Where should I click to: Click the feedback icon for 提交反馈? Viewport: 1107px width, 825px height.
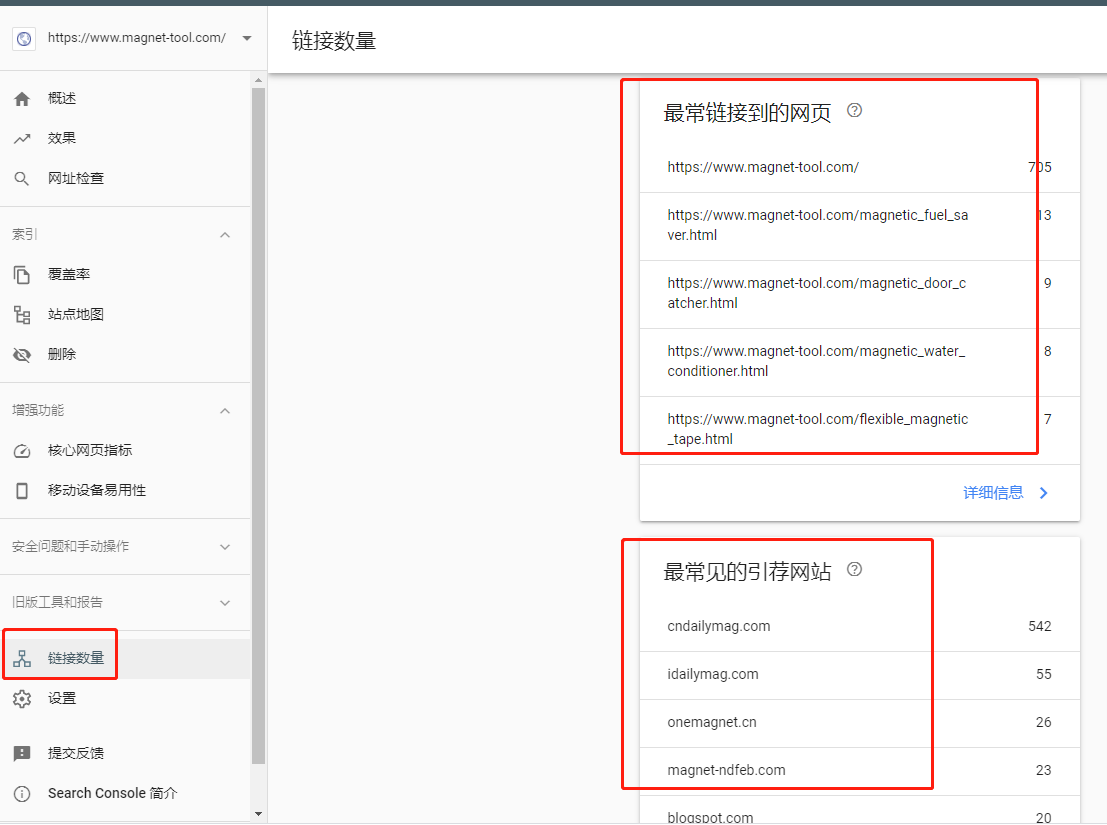[x=22, y=753]
